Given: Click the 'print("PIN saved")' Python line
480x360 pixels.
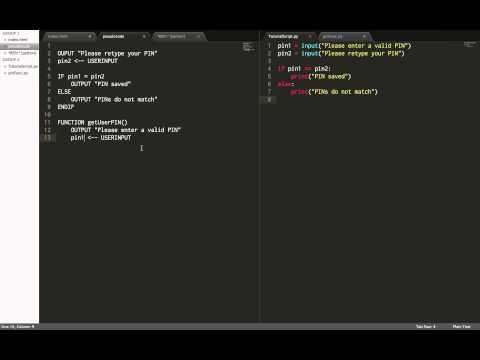Looking at the screenshot, I should pos(321,76).
